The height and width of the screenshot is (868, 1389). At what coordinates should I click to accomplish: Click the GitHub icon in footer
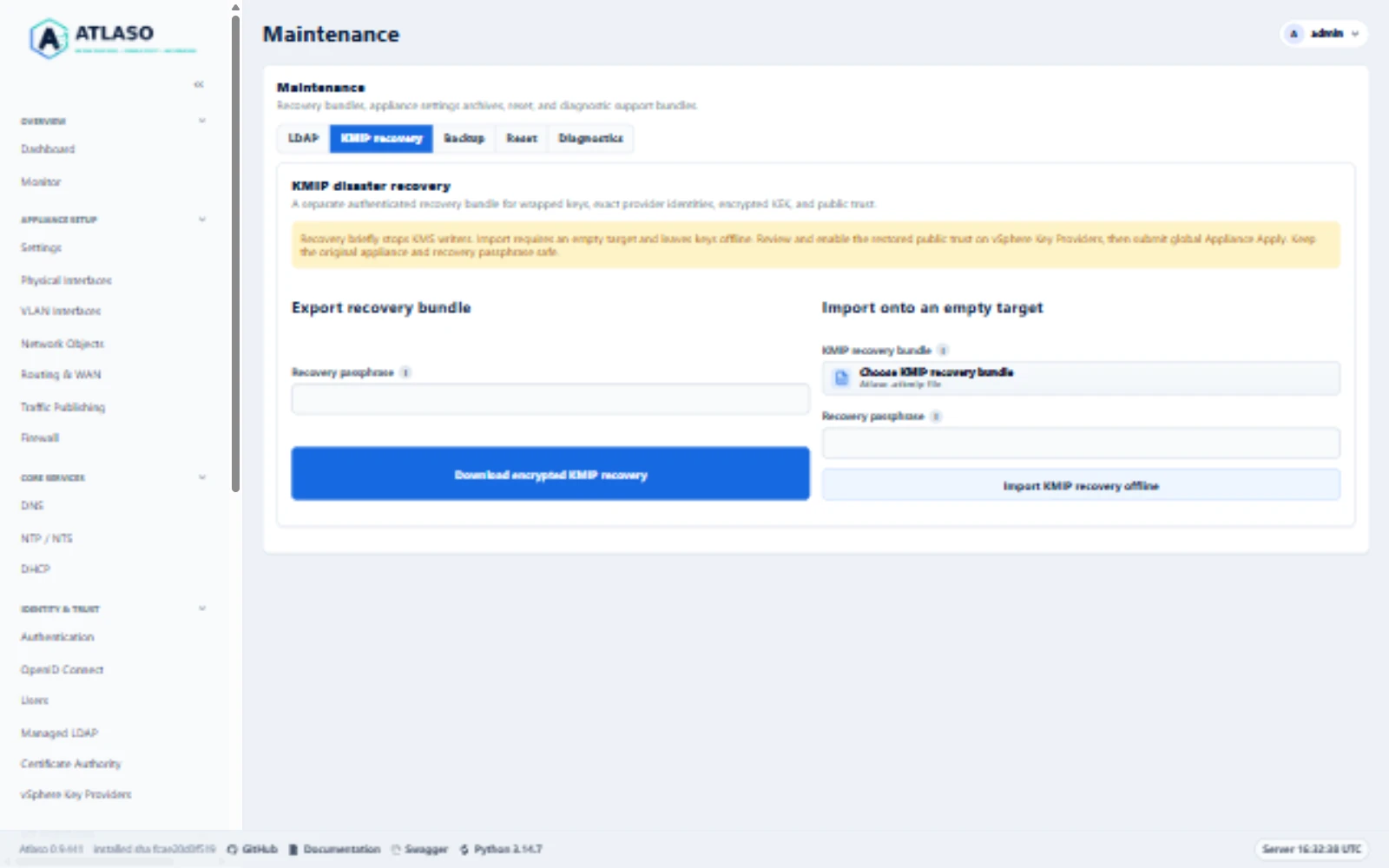pos(232,849)
